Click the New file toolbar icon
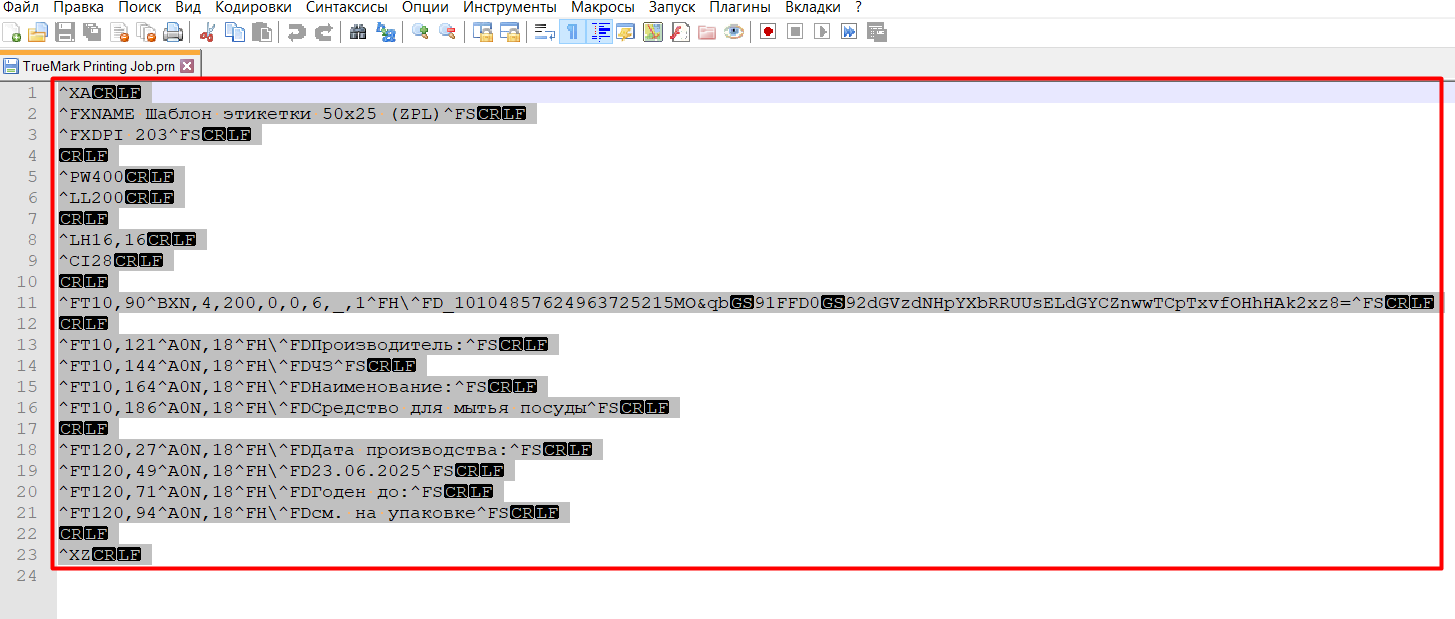1455x619 pixels. [x=12, y=32]
